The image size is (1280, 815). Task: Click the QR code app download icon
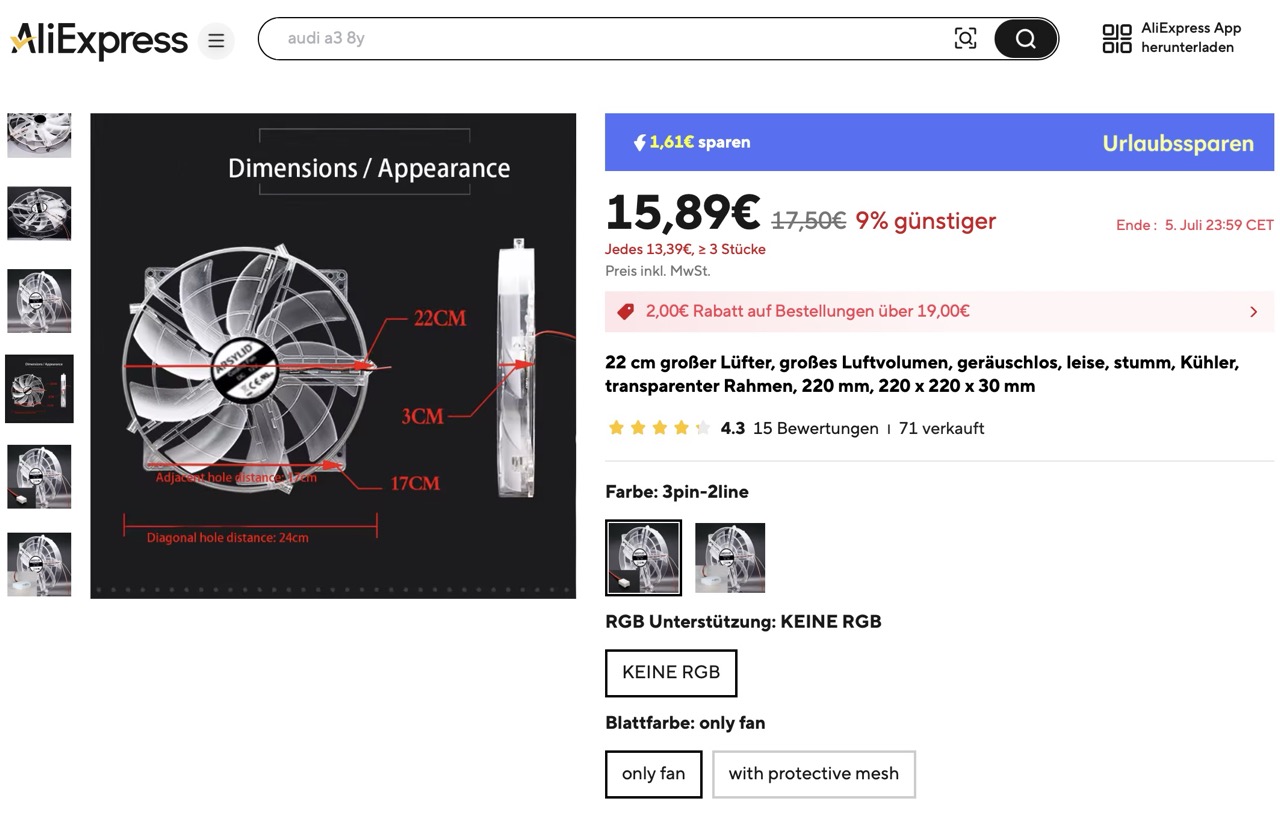tap(1116, 39)
